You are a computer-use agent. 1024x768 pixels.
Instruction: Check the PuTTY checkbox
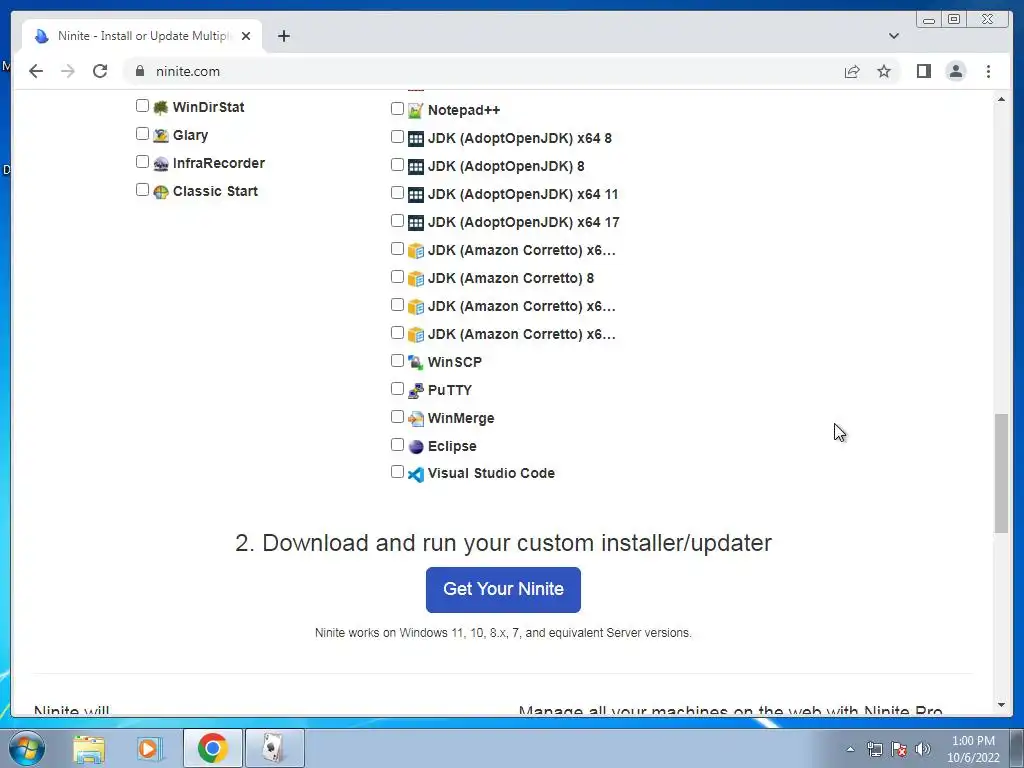(x=397, y=389)
